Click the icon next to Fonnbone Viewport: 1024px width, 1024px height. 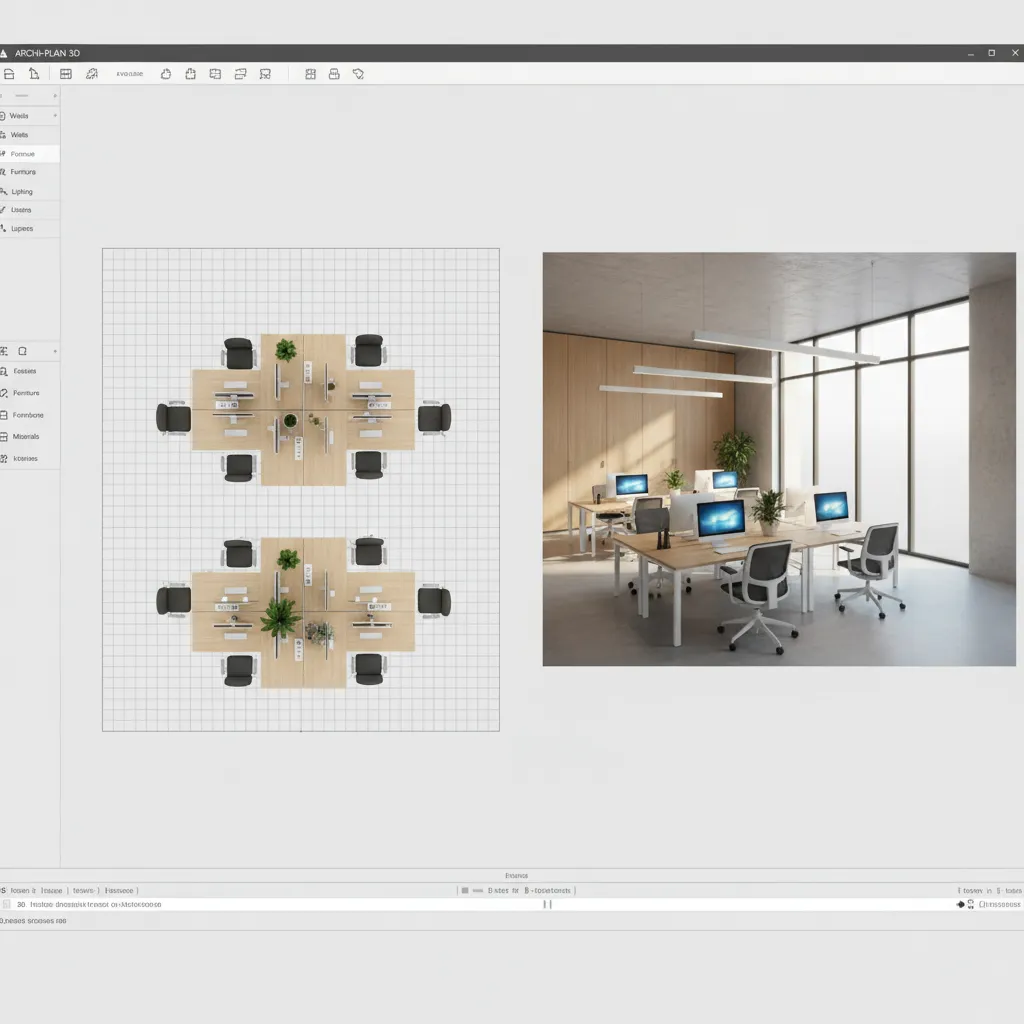(x=4, y=415)
